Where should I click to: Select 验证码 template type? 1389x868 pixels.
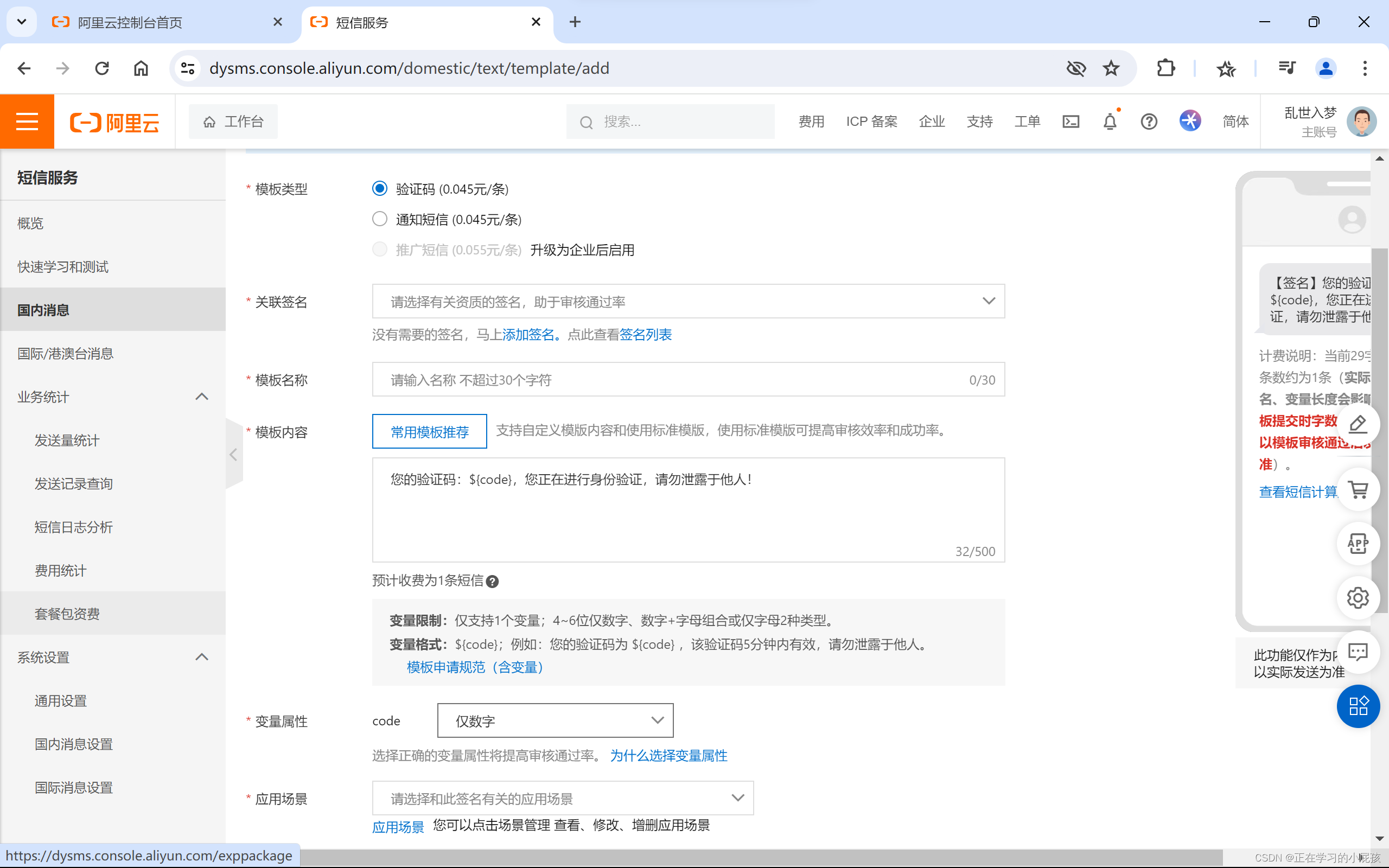tap(379, 188)
